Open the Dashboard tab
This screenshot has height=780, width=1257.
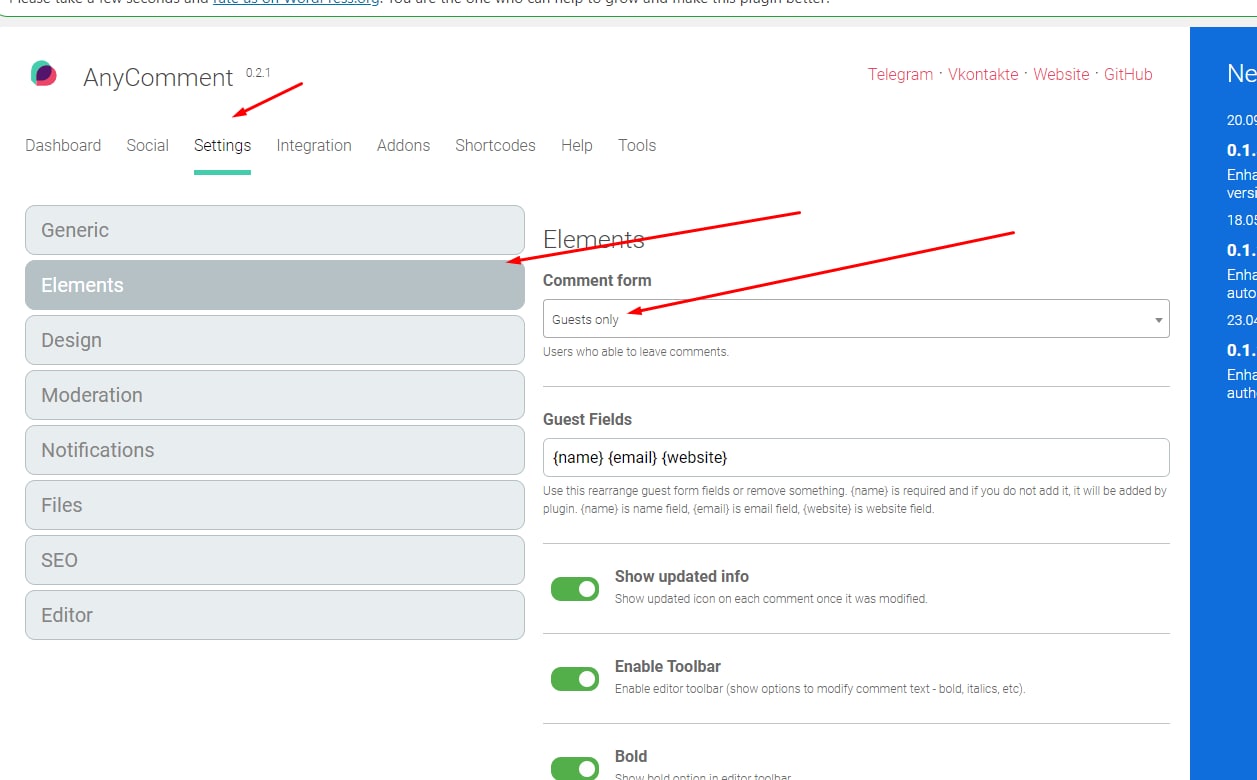point(63,145)
